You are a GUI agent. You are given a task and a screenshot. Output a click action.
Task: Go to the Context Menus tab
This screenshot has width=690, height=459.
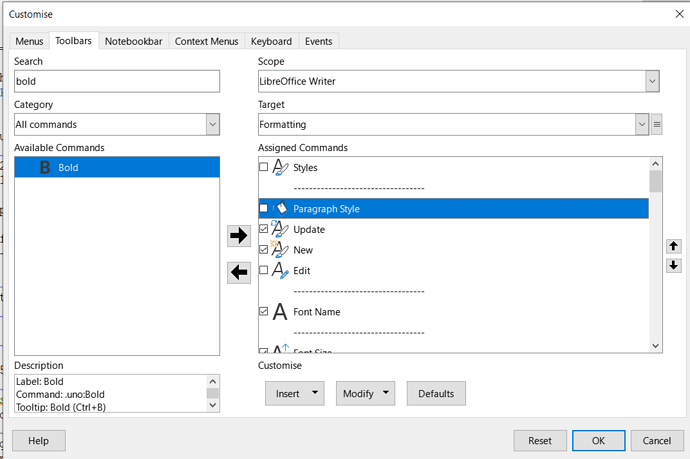[206, 41]
